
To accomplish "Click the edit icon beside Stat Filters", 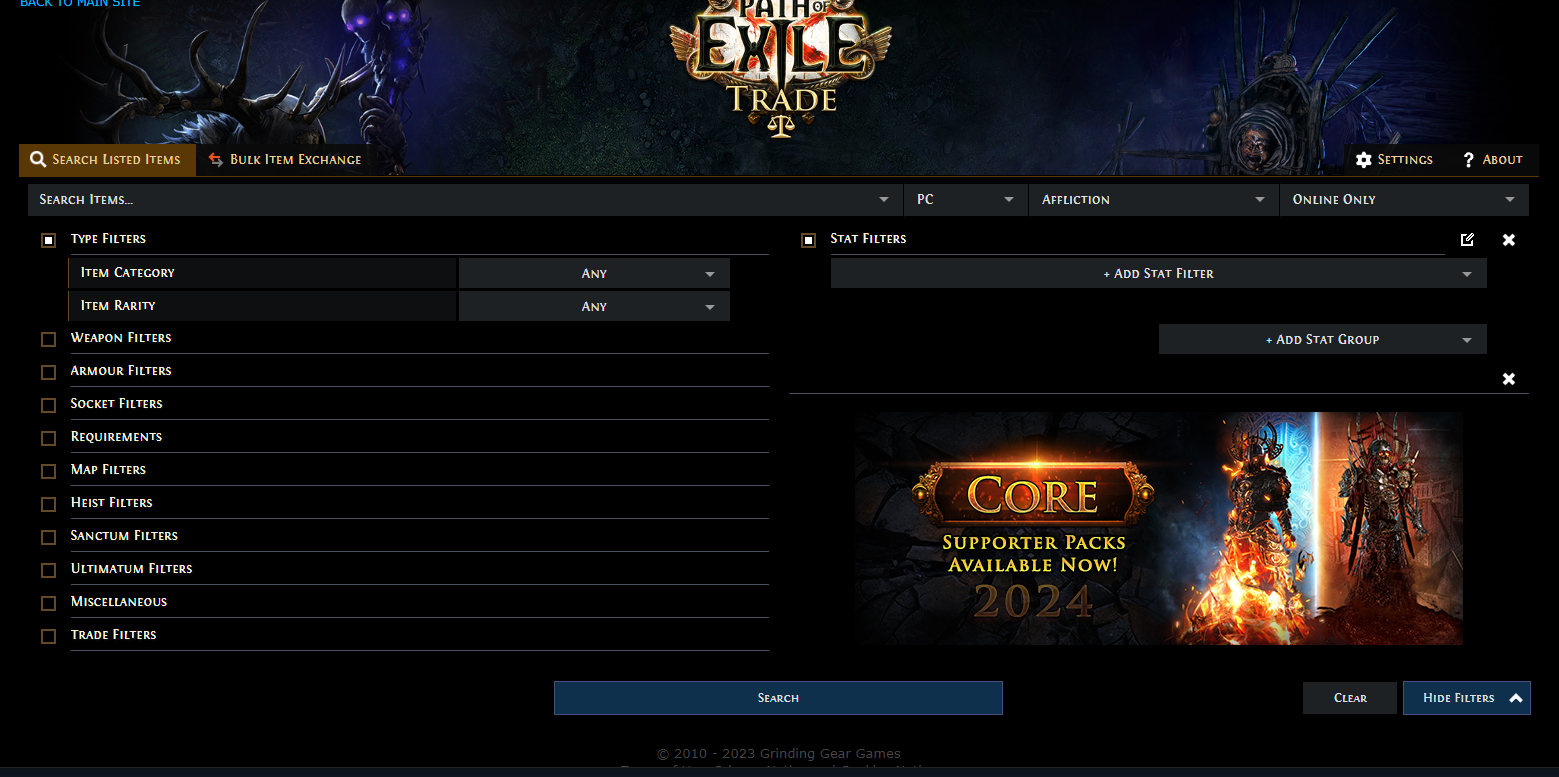I will pos(1467,239).
